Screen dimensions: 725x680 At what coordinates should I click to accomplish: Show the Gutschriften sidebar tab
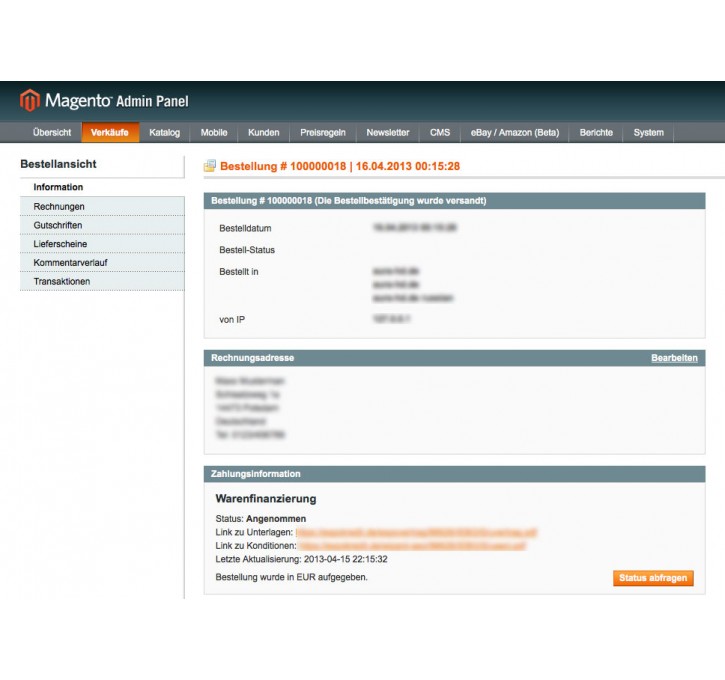click(58, 225)
